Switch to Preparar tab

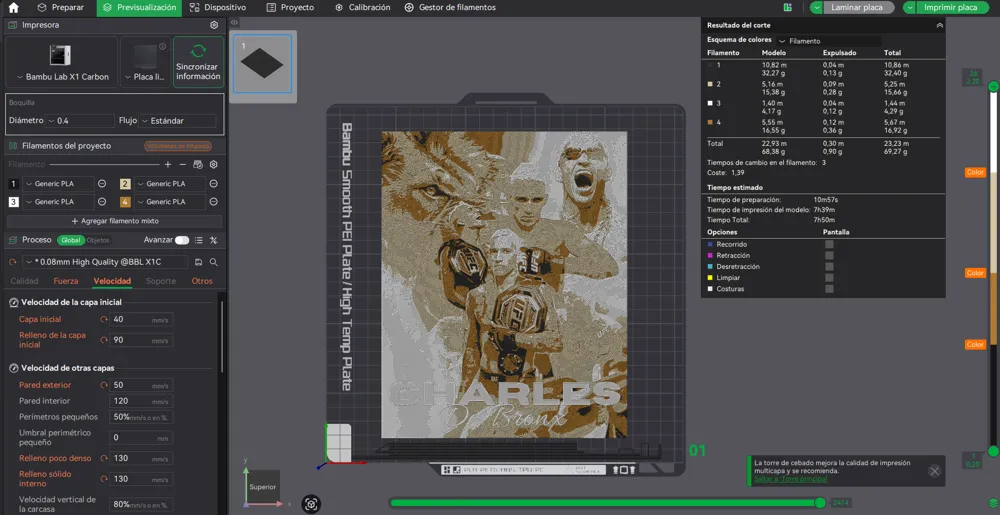pos(60,8)
